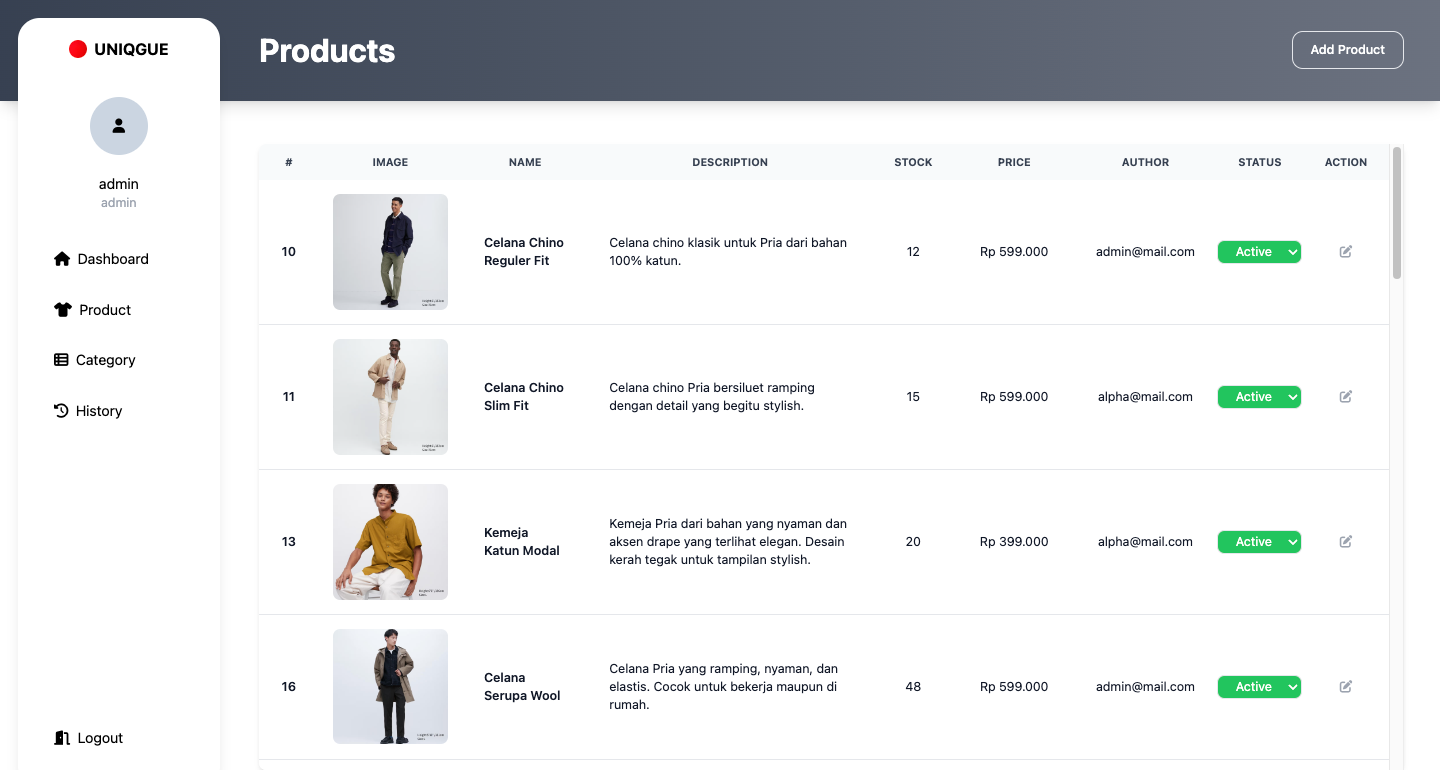The width and height of the screenshot is (1440, 770).
Task: Select product name Celana Chino Slim Fit
Action: tap(524, 397)
